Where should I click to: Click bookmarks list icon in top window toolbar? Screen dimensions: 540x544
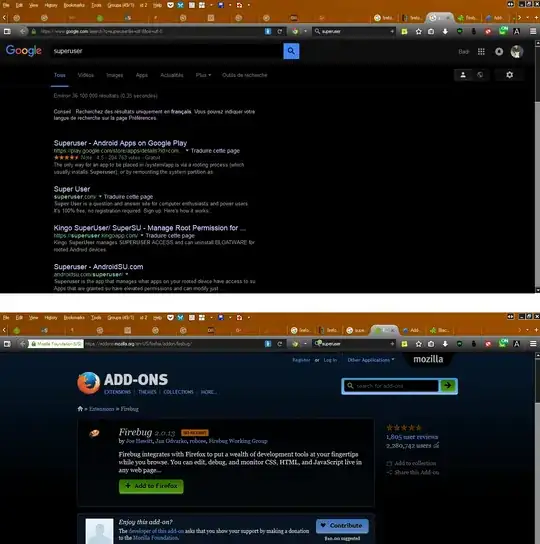pos(431,32)
